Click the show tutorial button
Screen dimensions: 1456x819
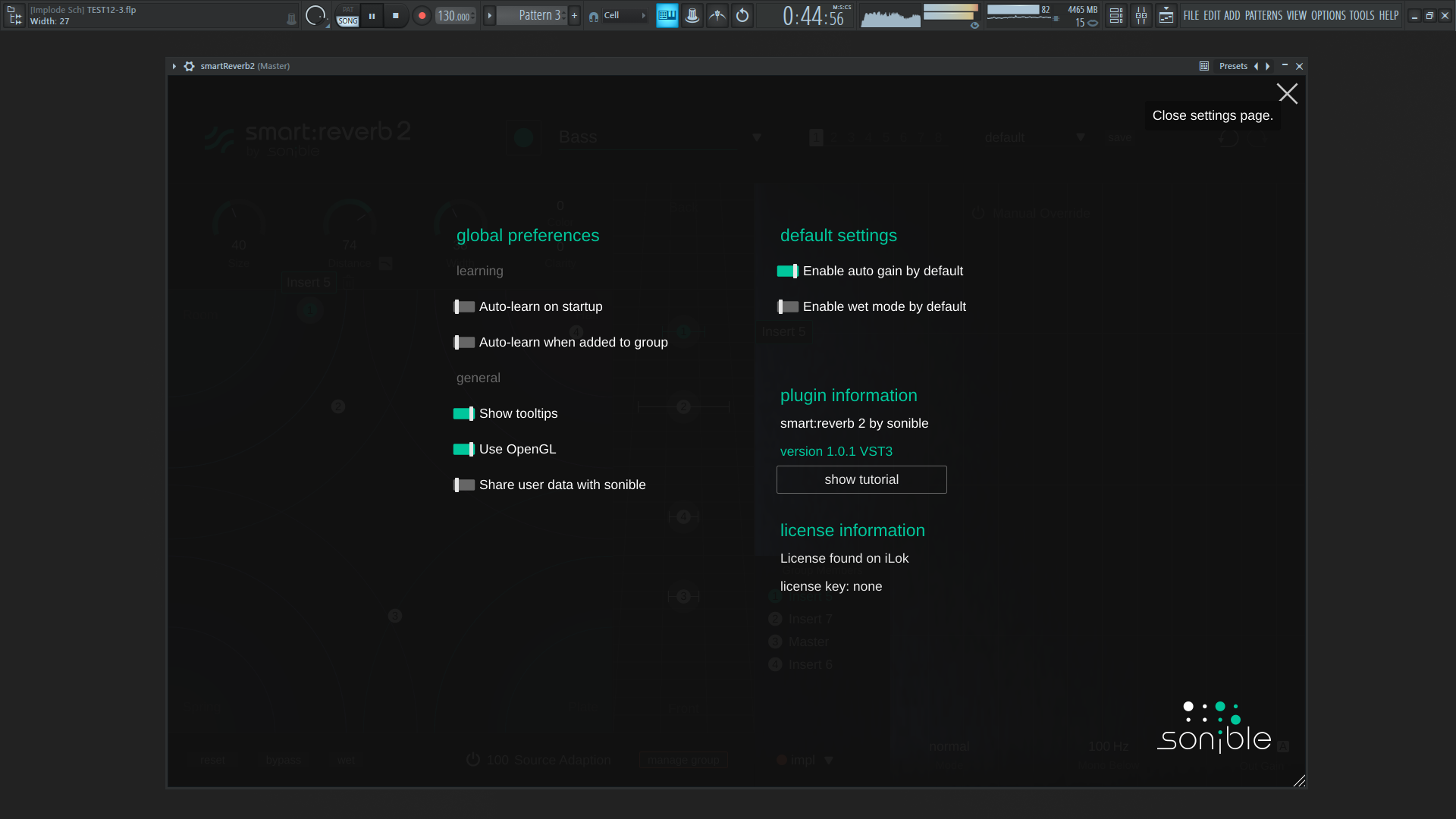(x=861, y=479)
